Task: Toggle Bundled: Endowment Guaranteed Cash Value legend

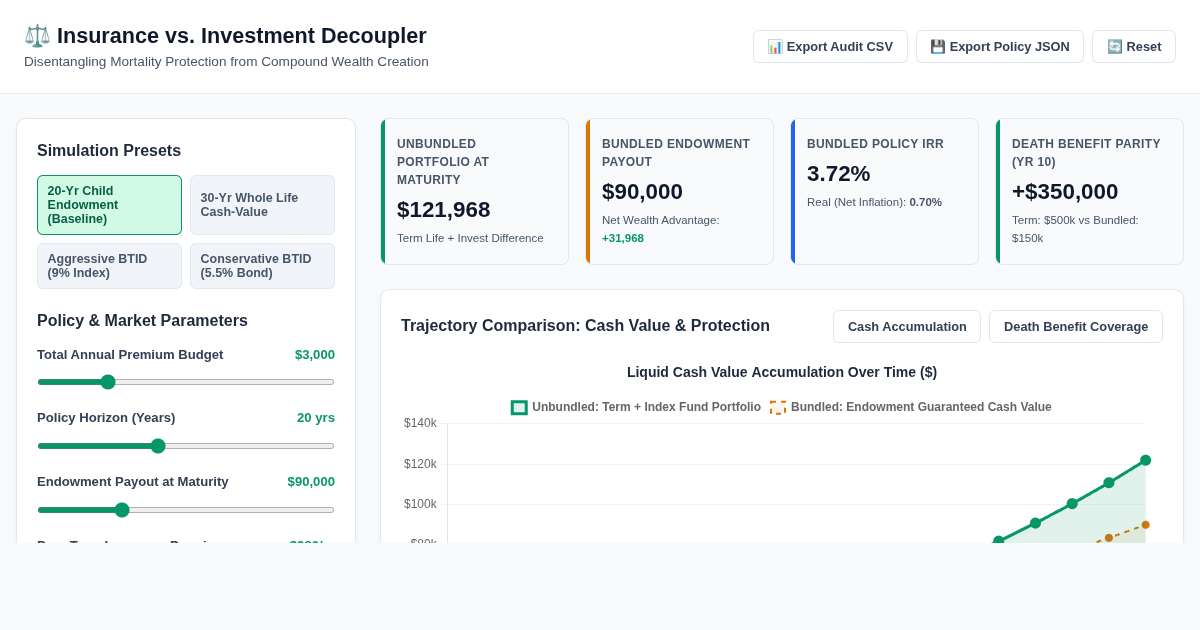Action: (911, 407)
